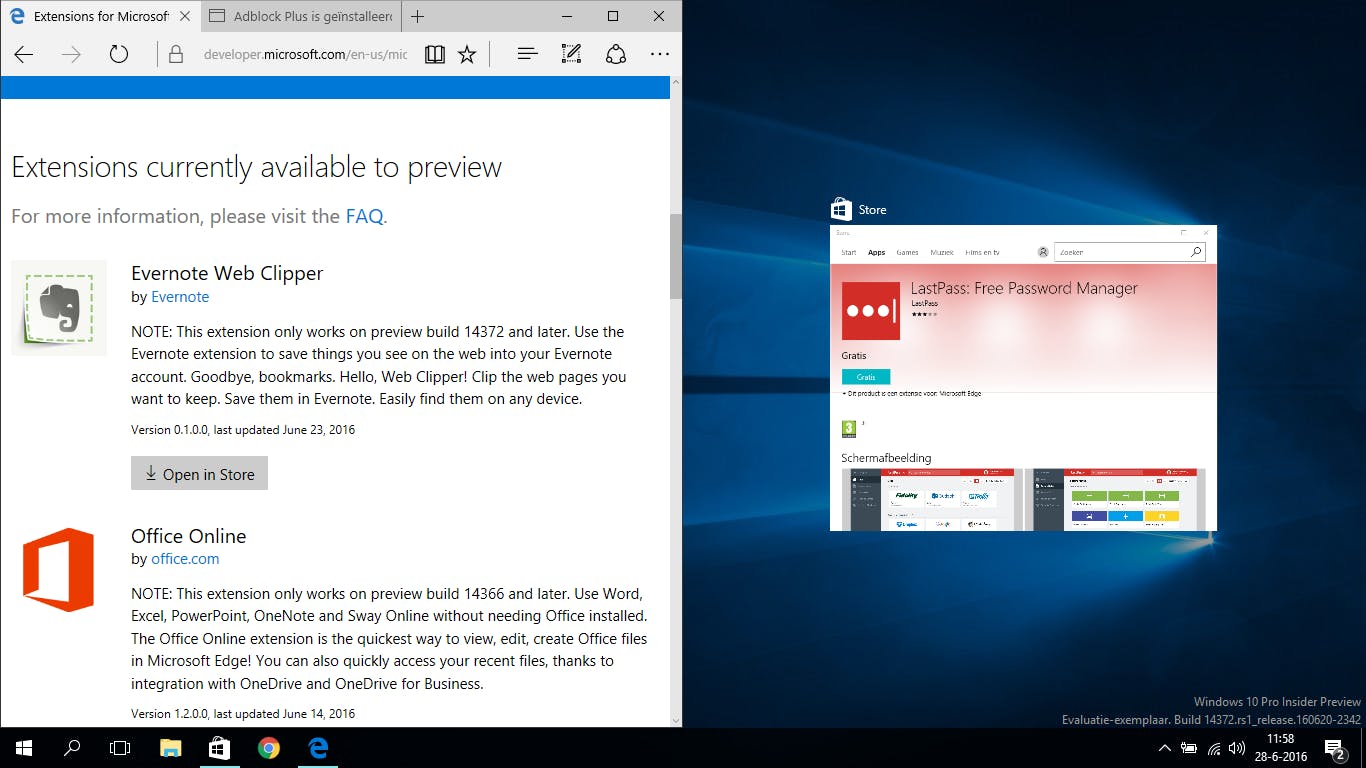Select the Store window thumbnail
The width and height of the screenshot is (1366, 768).
tap(1023, 378)
